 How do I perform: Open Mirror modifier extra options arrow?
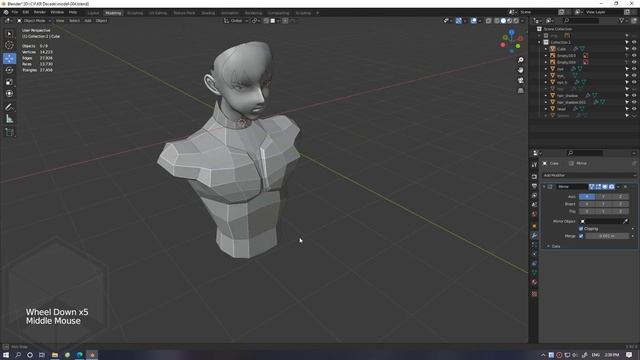coord(618,187)
